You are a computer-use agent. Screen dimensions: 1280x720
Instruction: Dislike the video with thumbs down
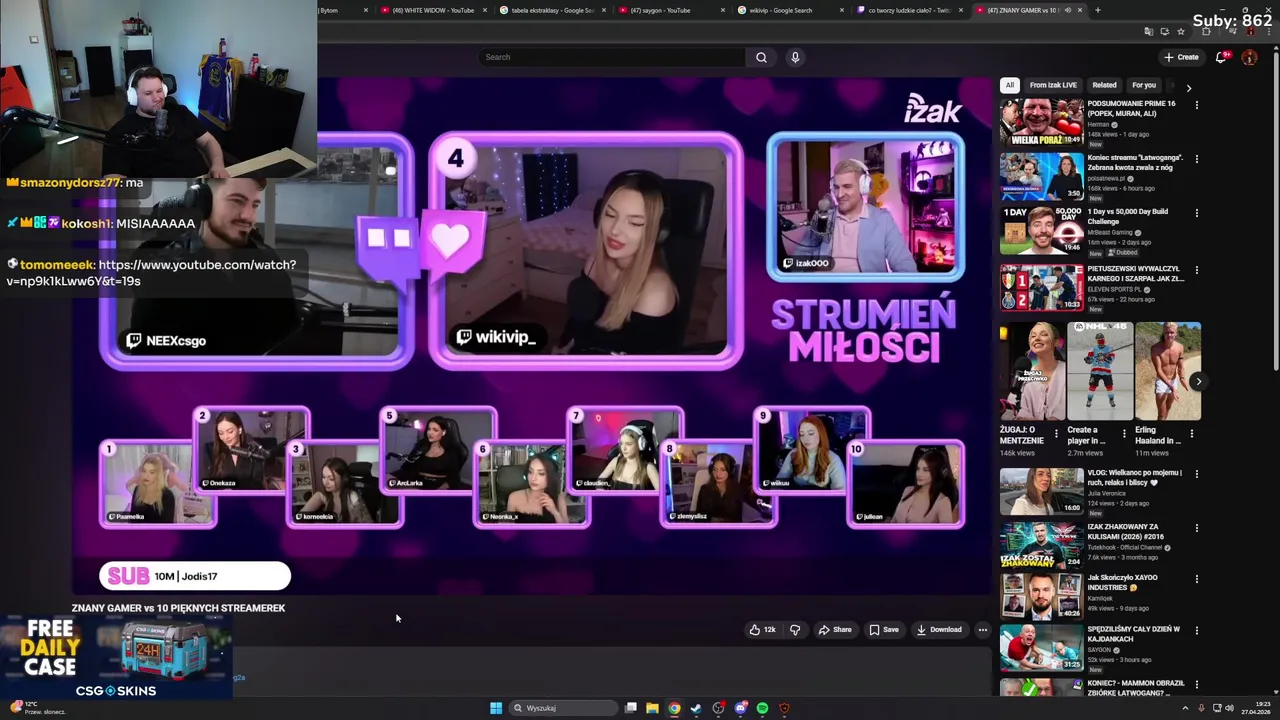795,630
